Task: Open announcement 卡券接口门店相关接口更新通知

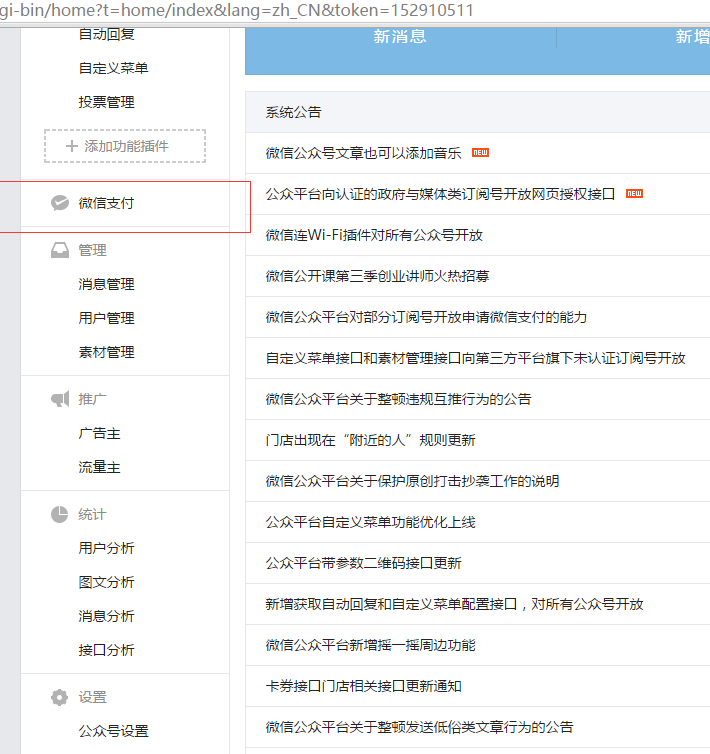Action: pos(363,686)
